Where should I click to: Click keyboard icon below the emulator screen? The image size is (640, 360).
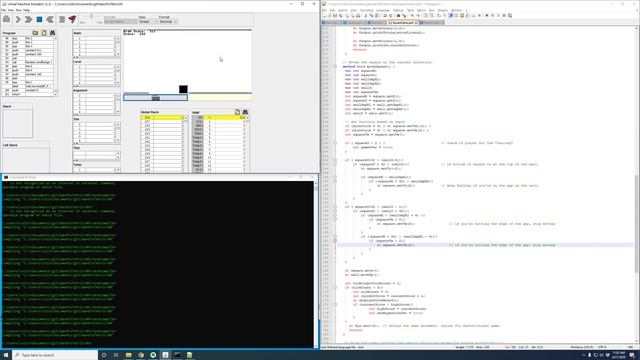click(156, 98)
